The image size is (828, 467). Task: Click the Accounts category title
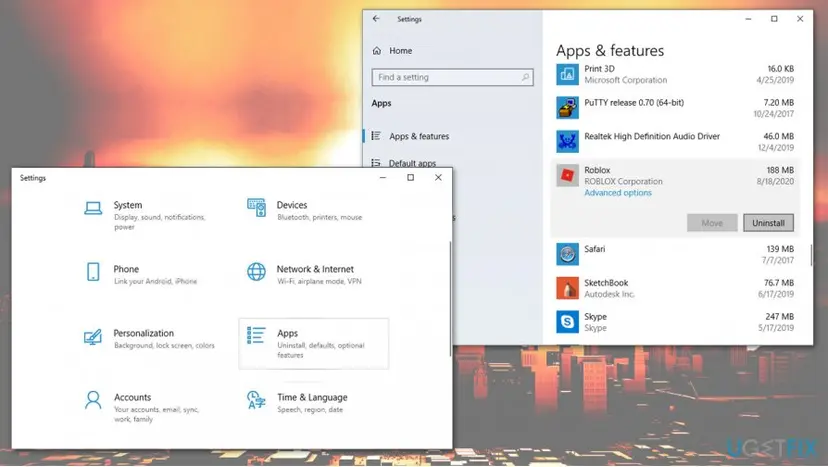tap(133, 397)
